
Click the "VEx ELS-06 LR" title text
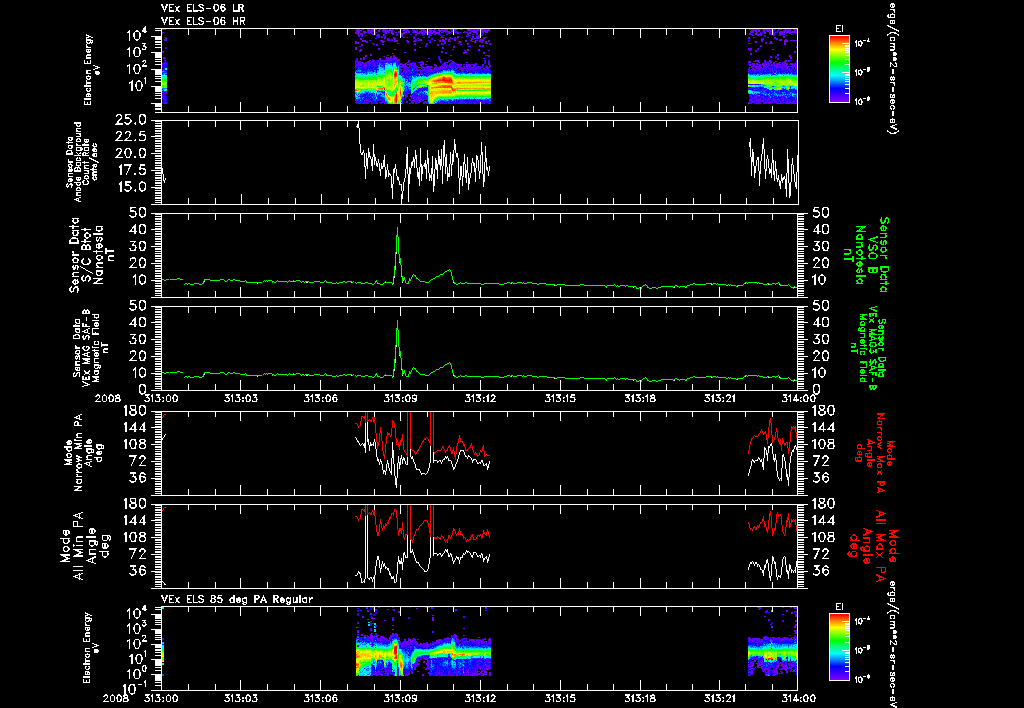[202, 8]
